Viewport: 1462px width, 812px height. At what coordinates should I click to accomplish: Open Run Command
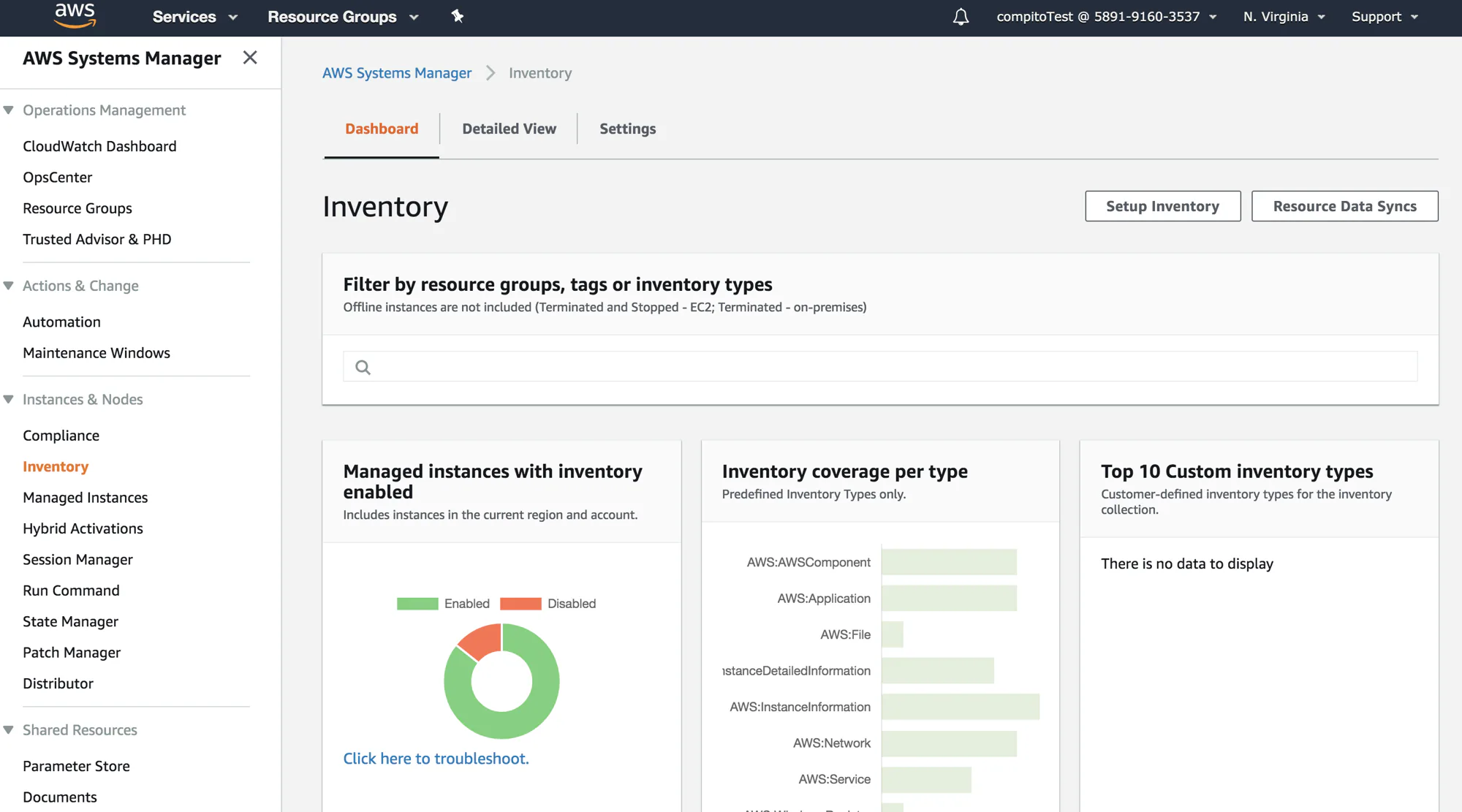click(71, 591)
